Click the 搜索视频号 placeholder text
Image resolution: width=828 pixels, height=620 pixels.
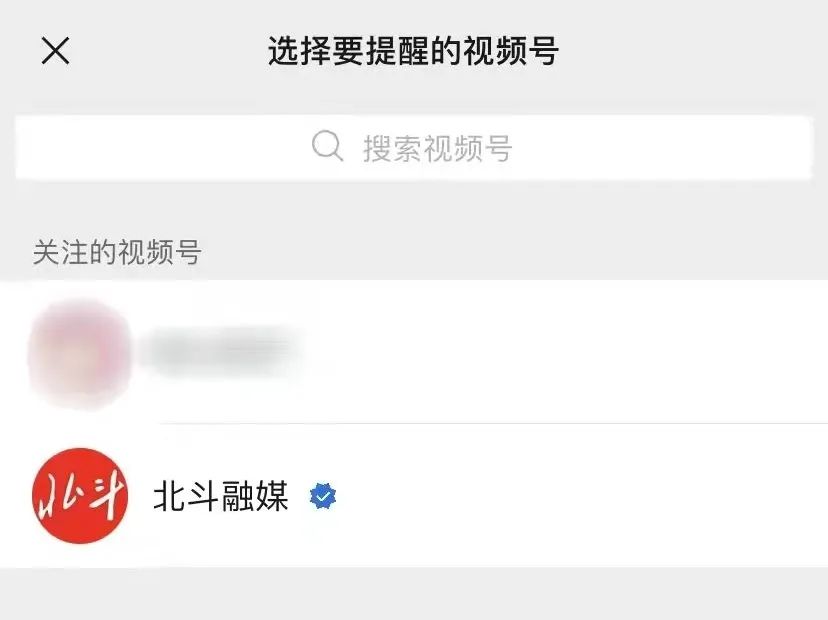438,148
